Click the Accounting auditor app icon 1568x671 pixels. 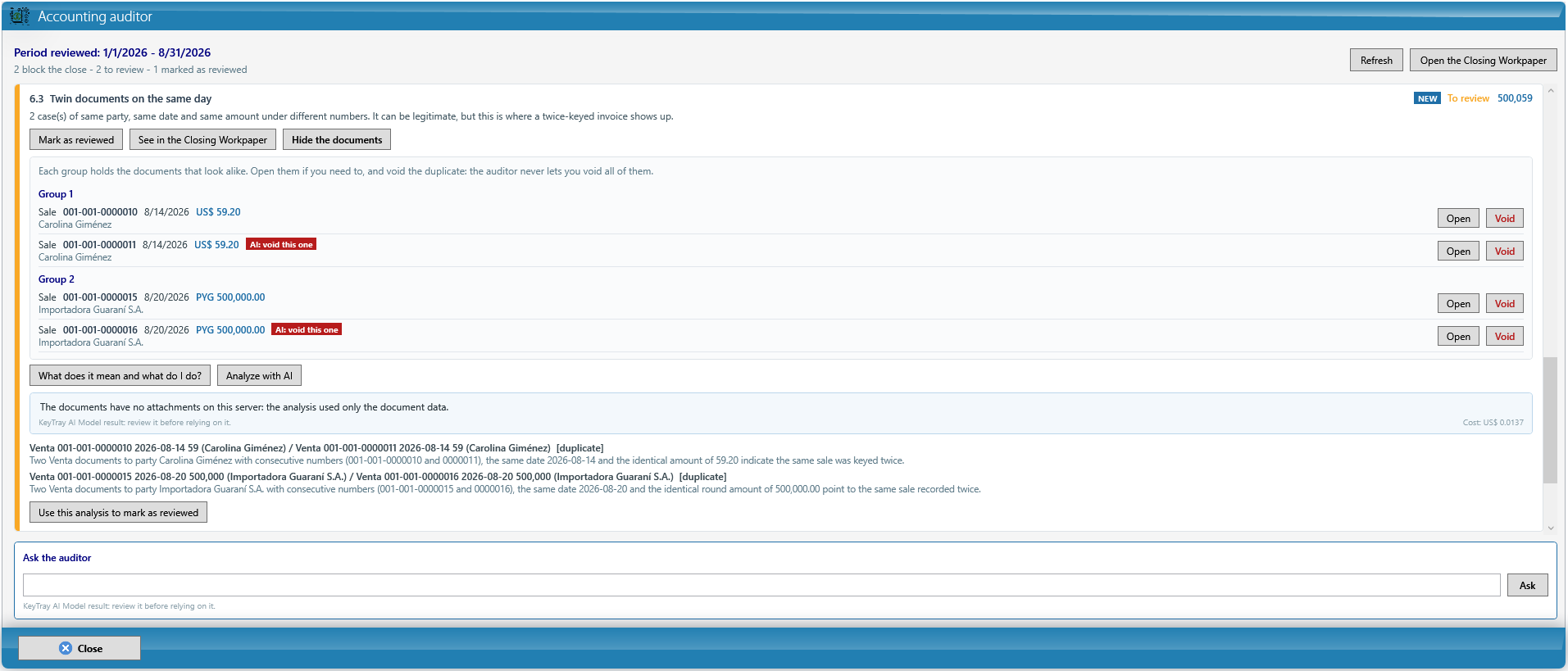click(x=20, y=16)
